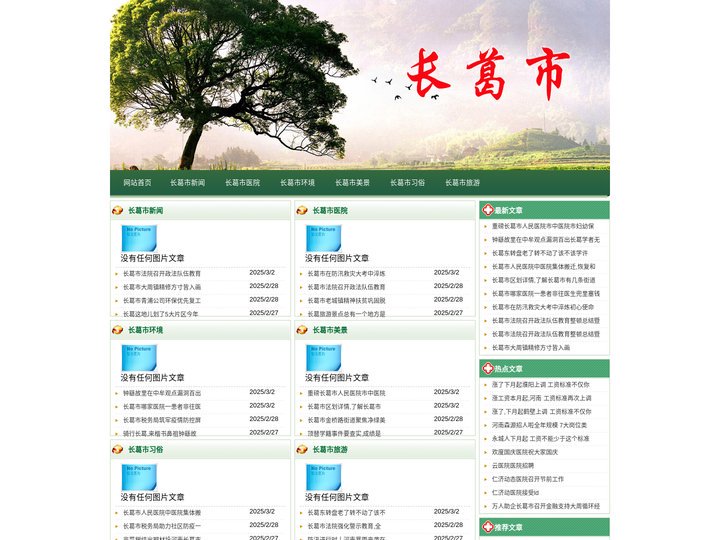
Task: Open the 长葛市环境 section heading link
Action: (x=146, y=330)
